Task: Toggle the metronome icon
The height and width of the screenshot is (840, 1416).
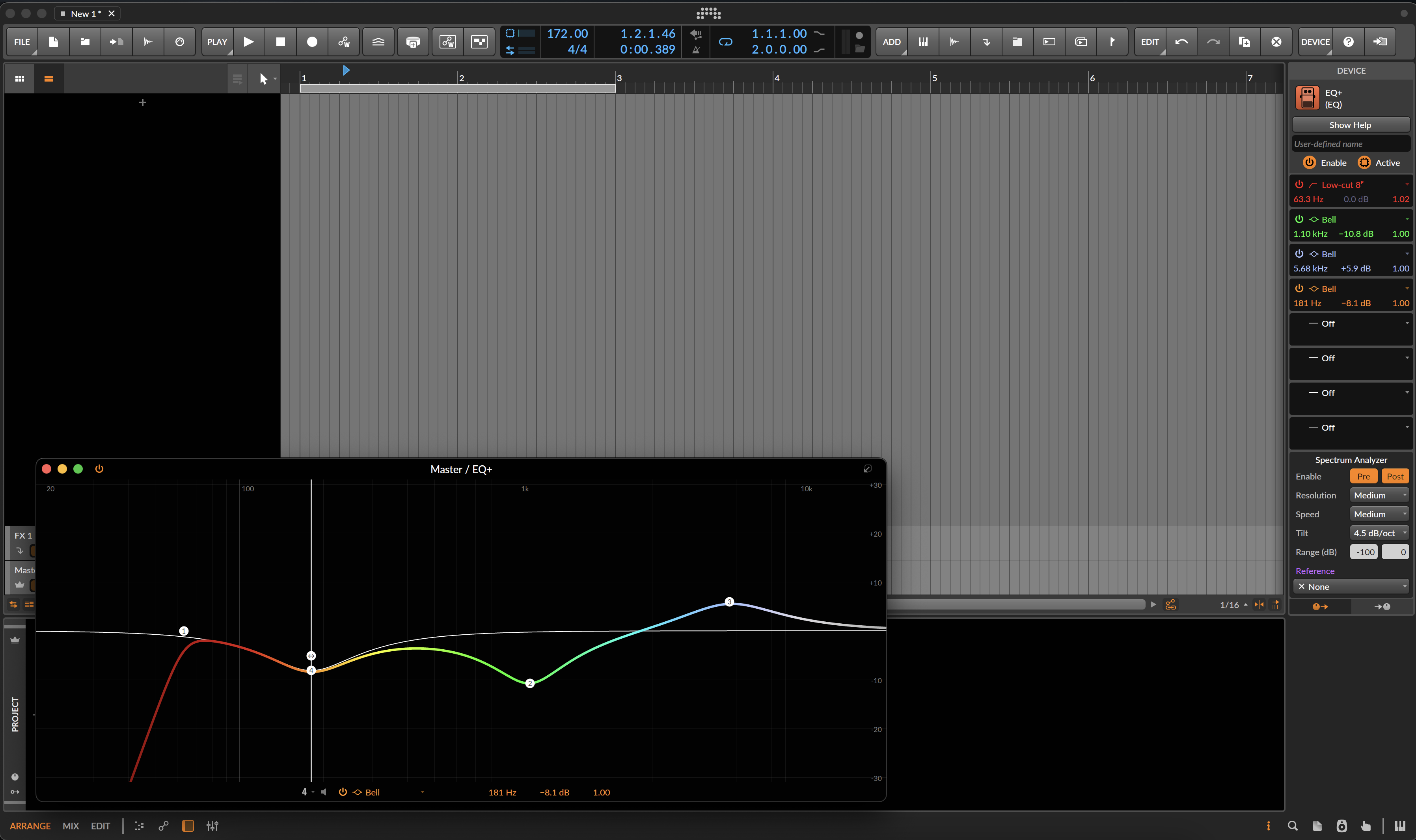Action: (x=696, y=50)
